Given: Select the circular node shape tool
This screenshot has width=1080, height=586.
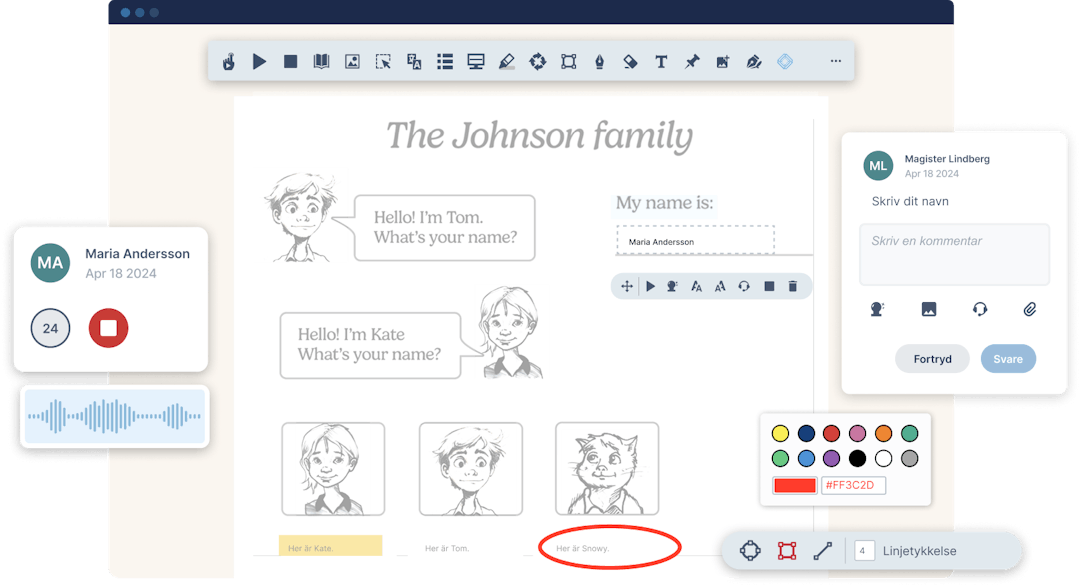Looking at the screenshot, I should tap(750, 550).
